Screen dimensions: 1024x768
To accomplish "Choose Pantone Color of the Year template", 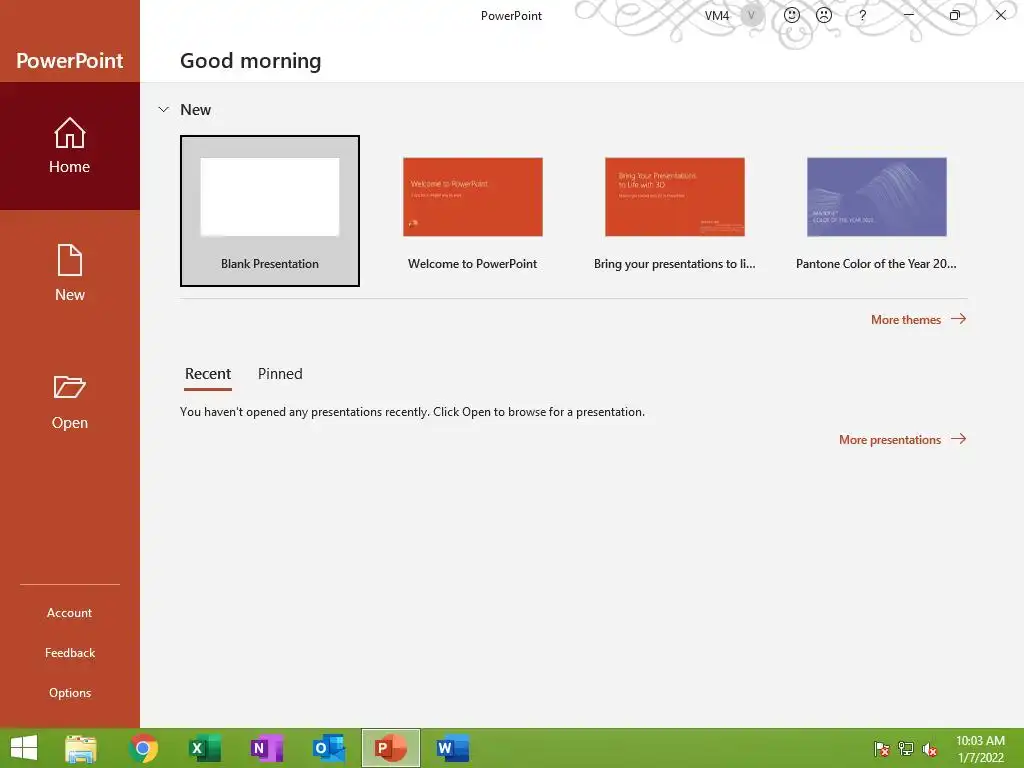I will 876,211.
